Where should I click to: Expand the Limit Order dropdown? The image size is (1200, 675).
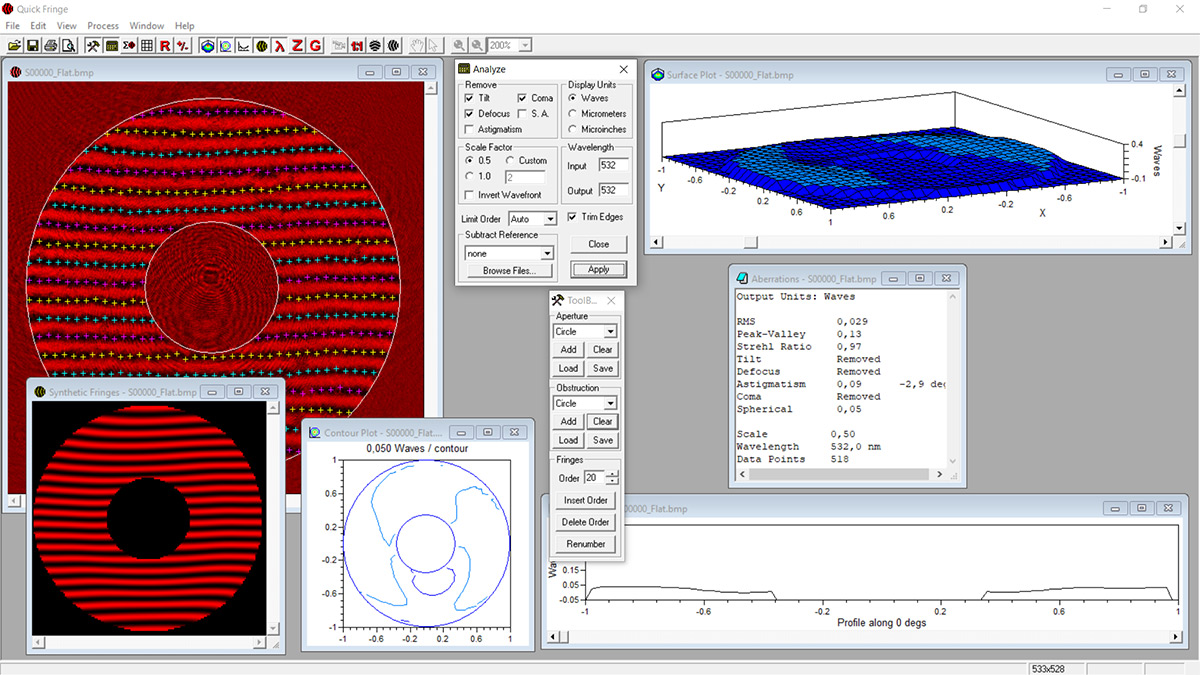[549, 219]
